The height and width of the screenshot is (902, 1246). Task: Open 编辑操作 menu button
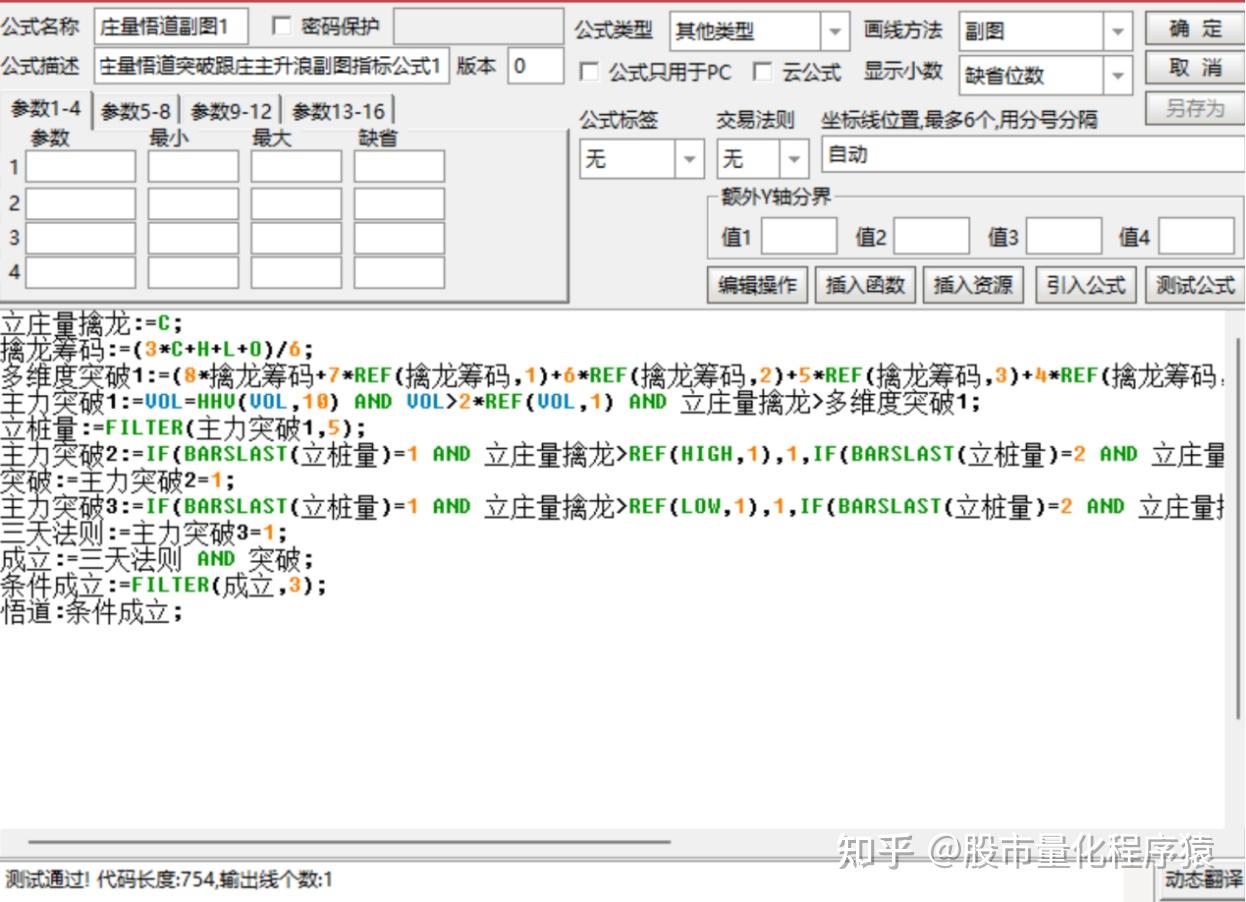757,285
